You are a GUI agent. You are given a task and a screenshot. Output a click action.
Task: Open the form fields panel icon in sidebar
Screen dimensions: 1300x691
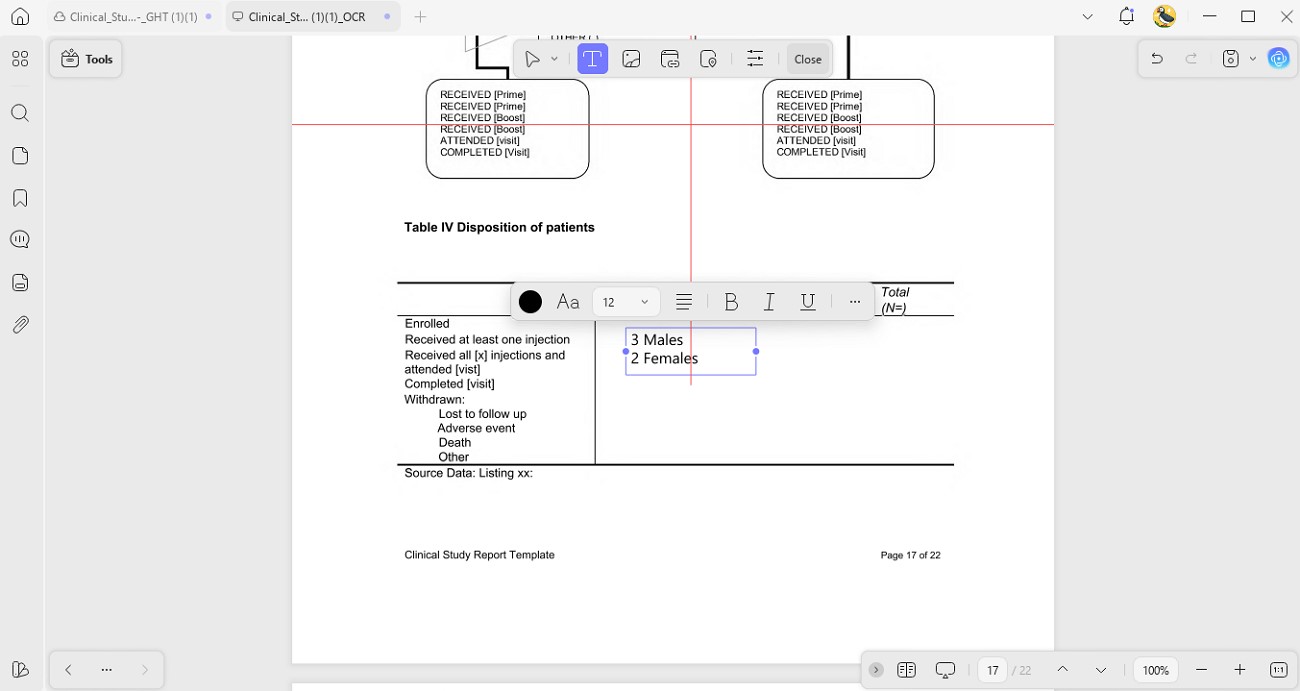(x=20, y=282)
